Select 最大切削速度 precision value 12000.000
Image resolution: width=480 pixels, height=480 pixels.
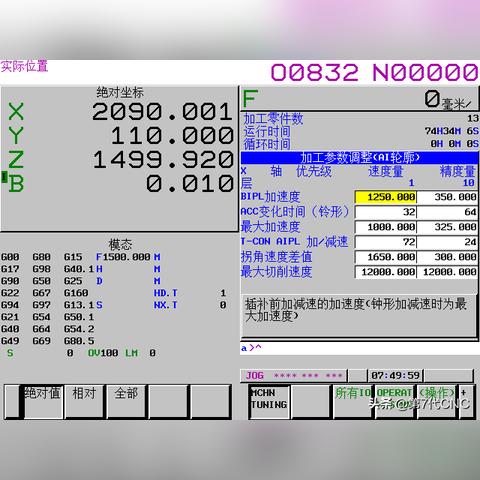(447, 272)
